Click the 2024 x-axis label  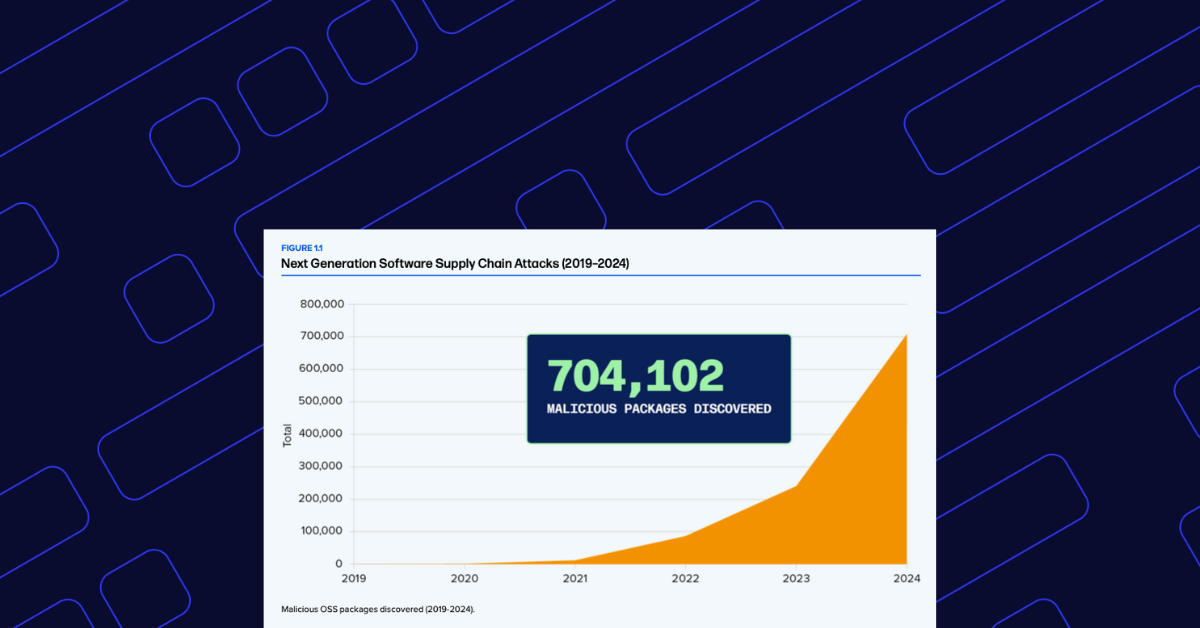[906, 578]
